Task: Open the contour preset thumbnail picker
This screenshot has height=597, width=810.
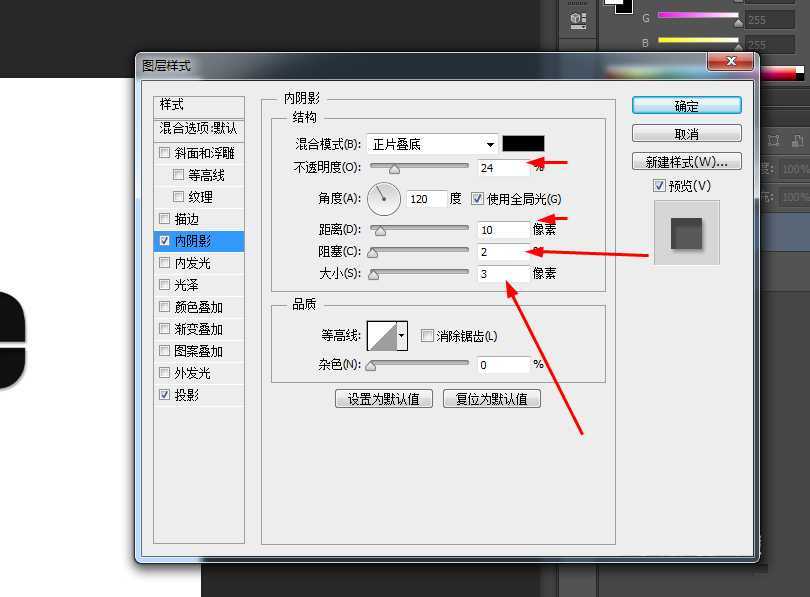Action: coord(383,335)
